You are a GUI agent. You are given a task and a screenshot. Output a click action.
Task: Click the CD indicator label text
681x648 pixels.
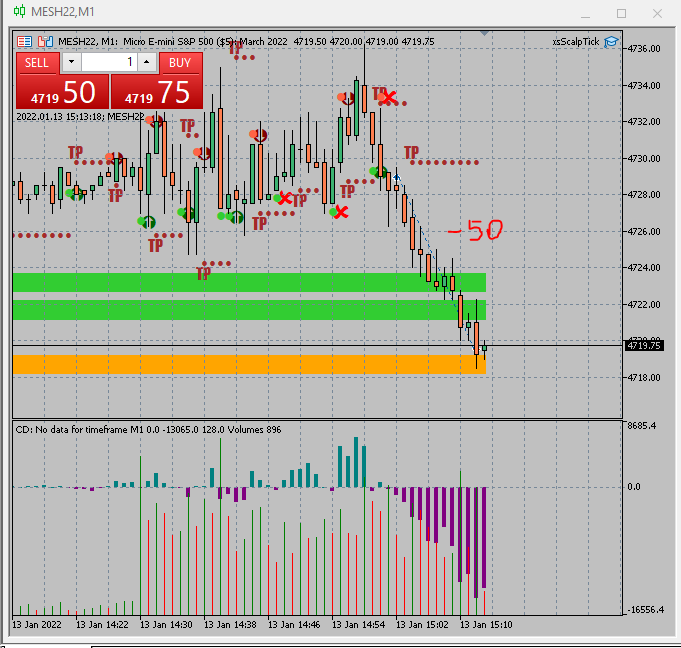point(148,430)
